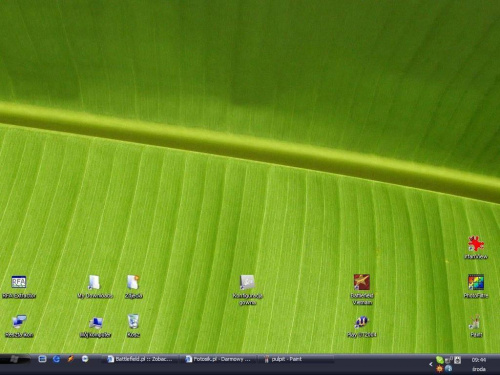
Task: Open the IrfanView shortcut with red splat
Action: click(476, 247)
